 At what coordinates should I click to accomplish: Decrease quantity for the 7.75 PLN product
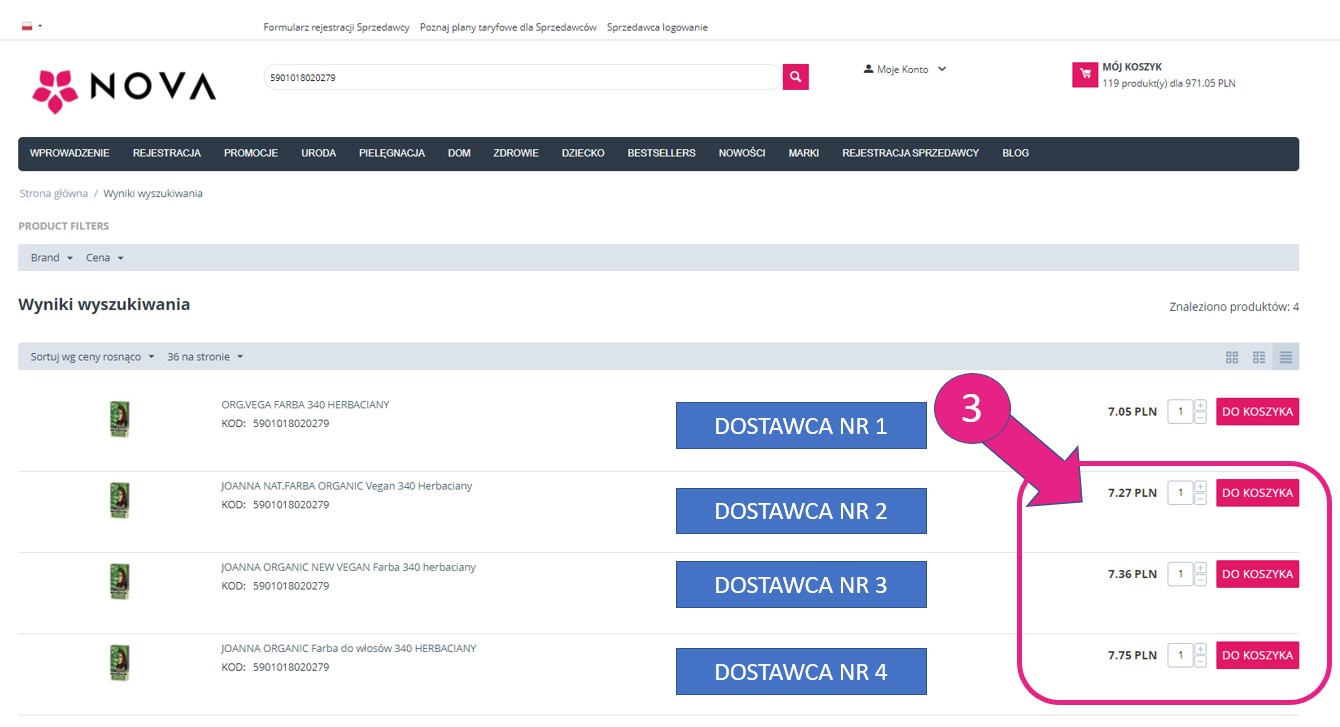point(1200,662)
